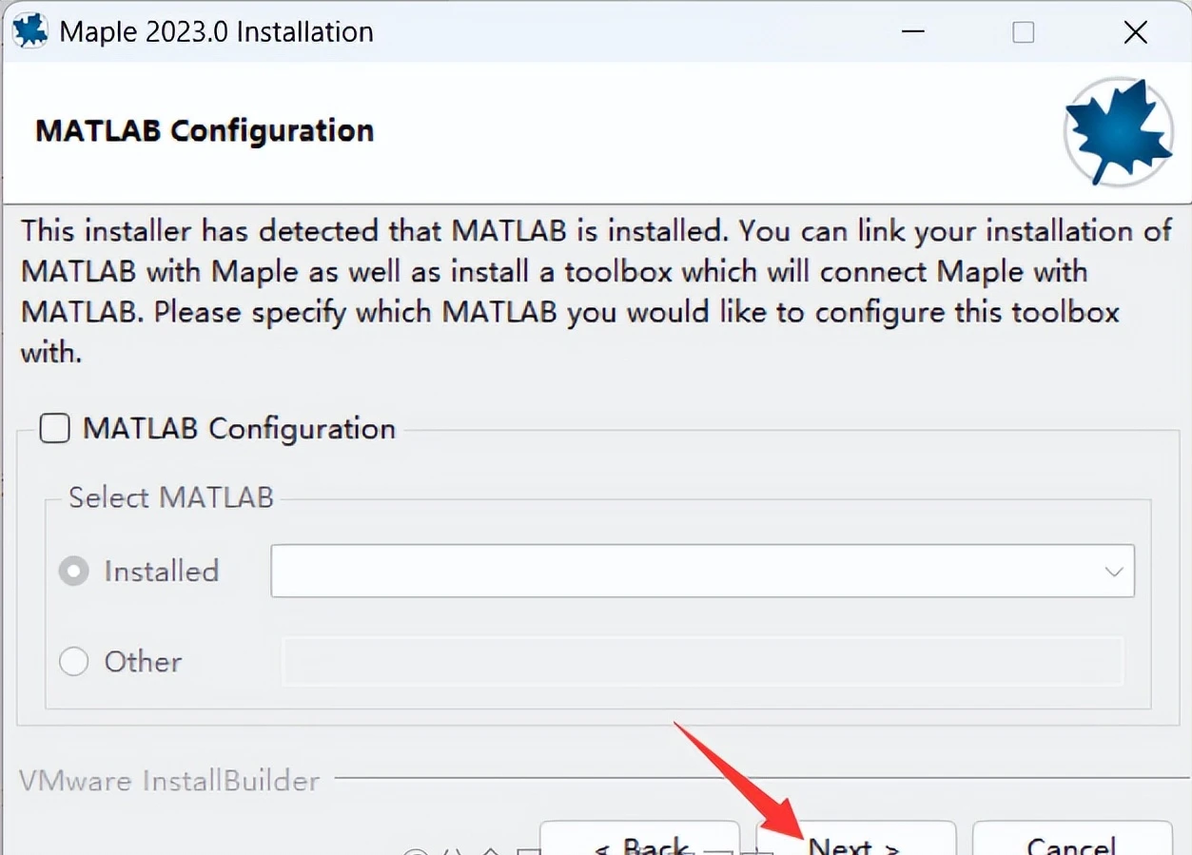1192x855 pixels.
Task: Enable the MATLAB Configuration checkbox
Action: pos(54,429)
